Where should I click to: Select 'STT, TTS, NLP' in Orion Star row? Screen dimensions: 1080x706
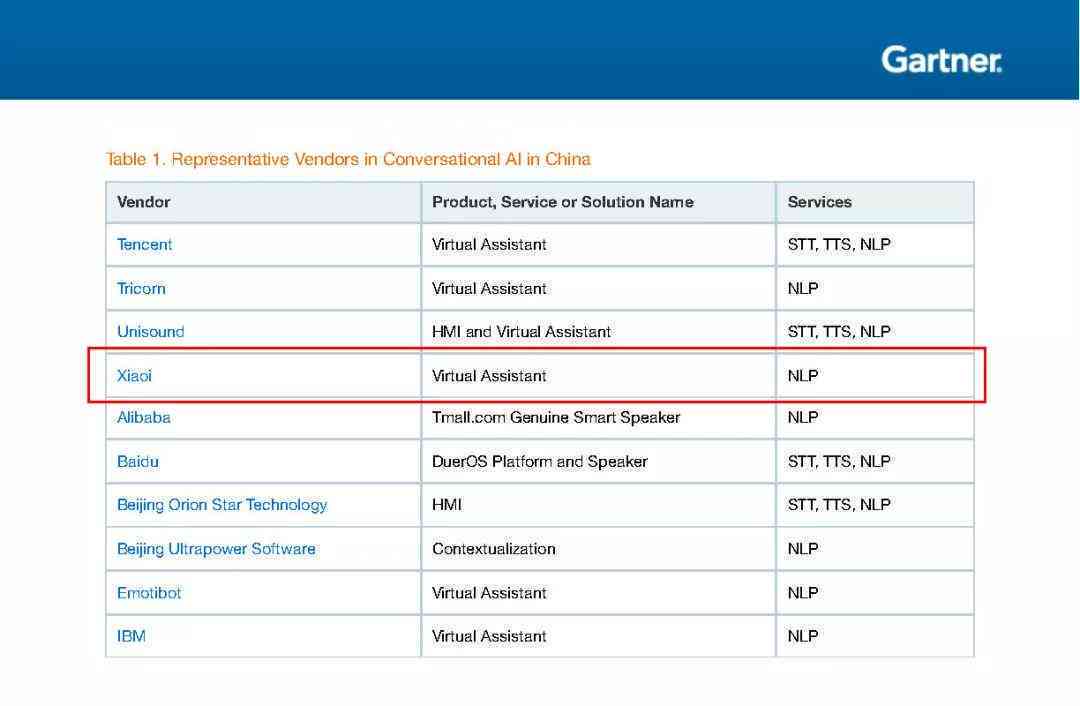tap(839, 505)
